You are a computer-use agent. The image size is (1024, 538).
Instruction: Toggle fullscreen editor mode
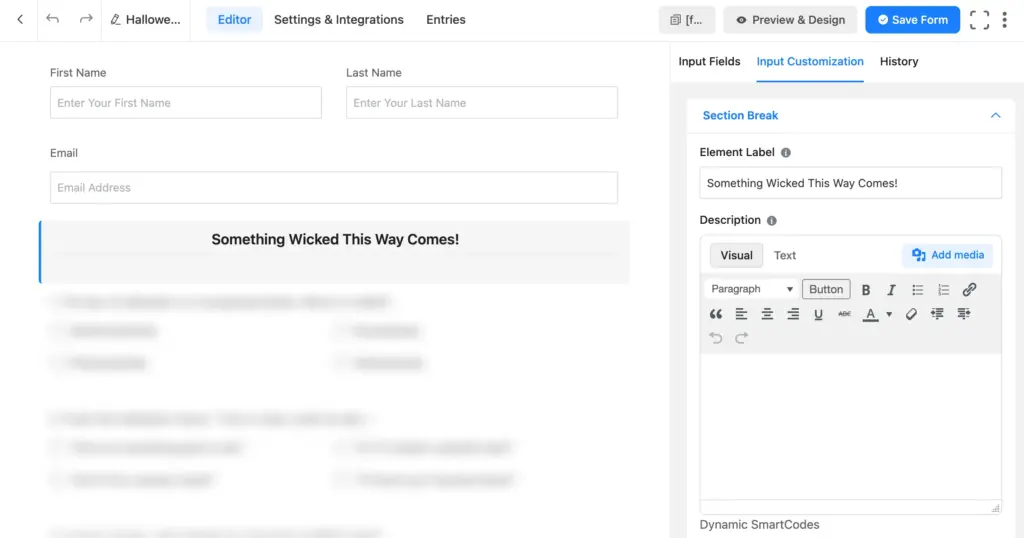(x=979, y=20)
